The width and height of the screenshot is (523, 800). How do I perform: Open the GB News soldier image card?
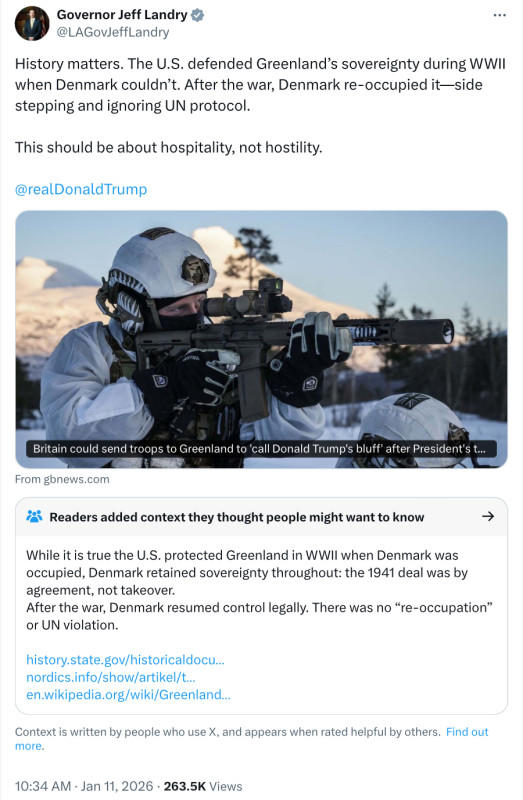click(x=261, y=339)
